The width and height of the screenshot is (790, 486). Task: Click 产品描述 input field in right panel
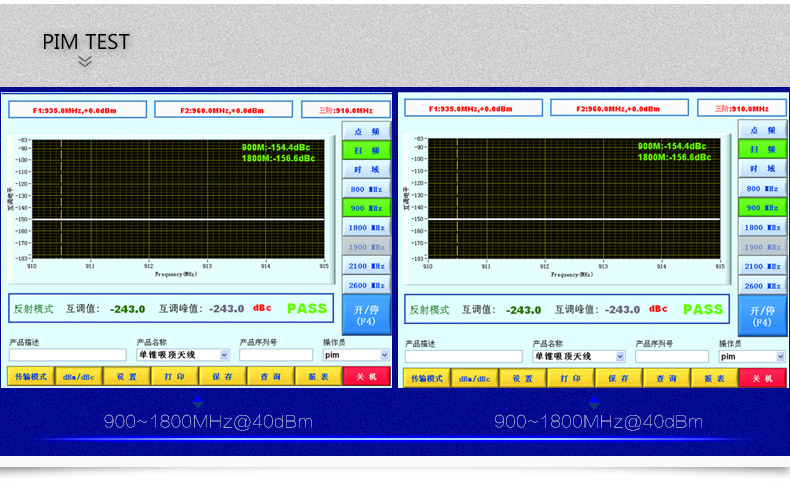click(x=463, y=356)
